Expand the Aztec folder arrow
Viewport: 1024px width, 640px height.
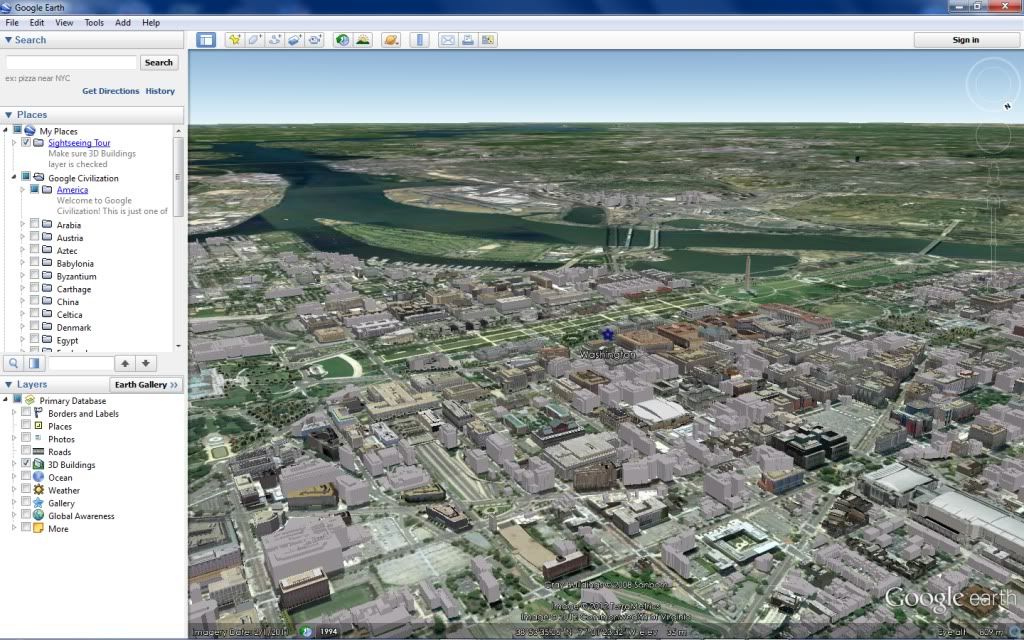click(x=22, y=250)
